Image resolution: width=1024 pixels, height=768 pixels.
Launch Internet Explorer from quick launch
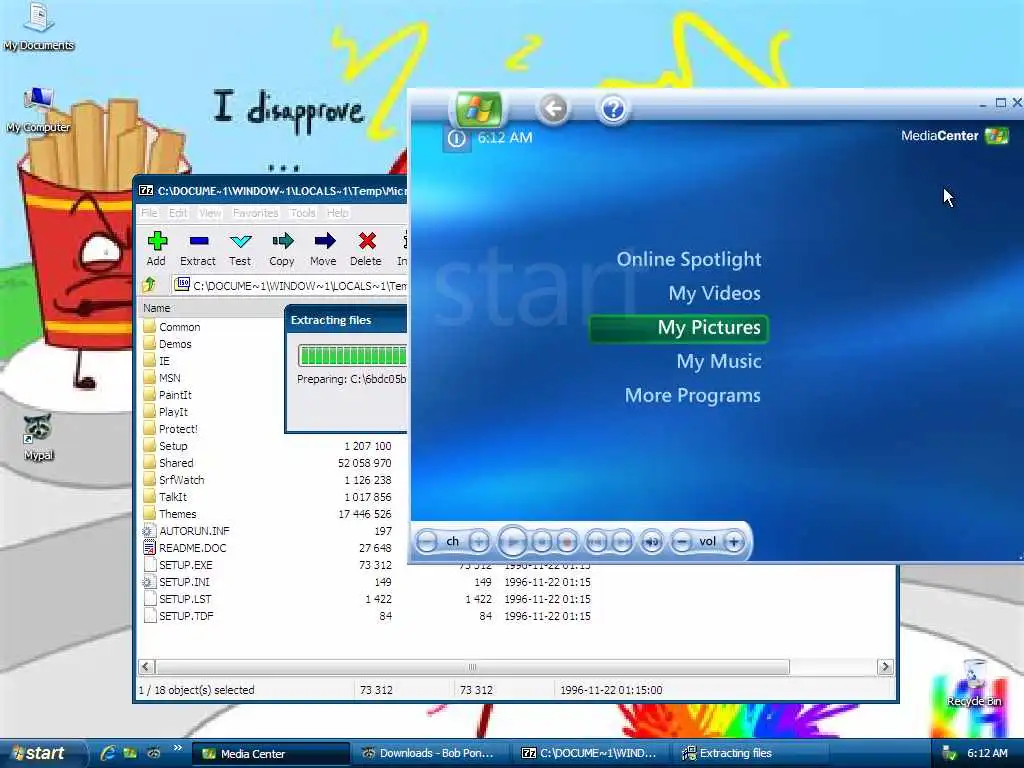click(x=108, y=753)
